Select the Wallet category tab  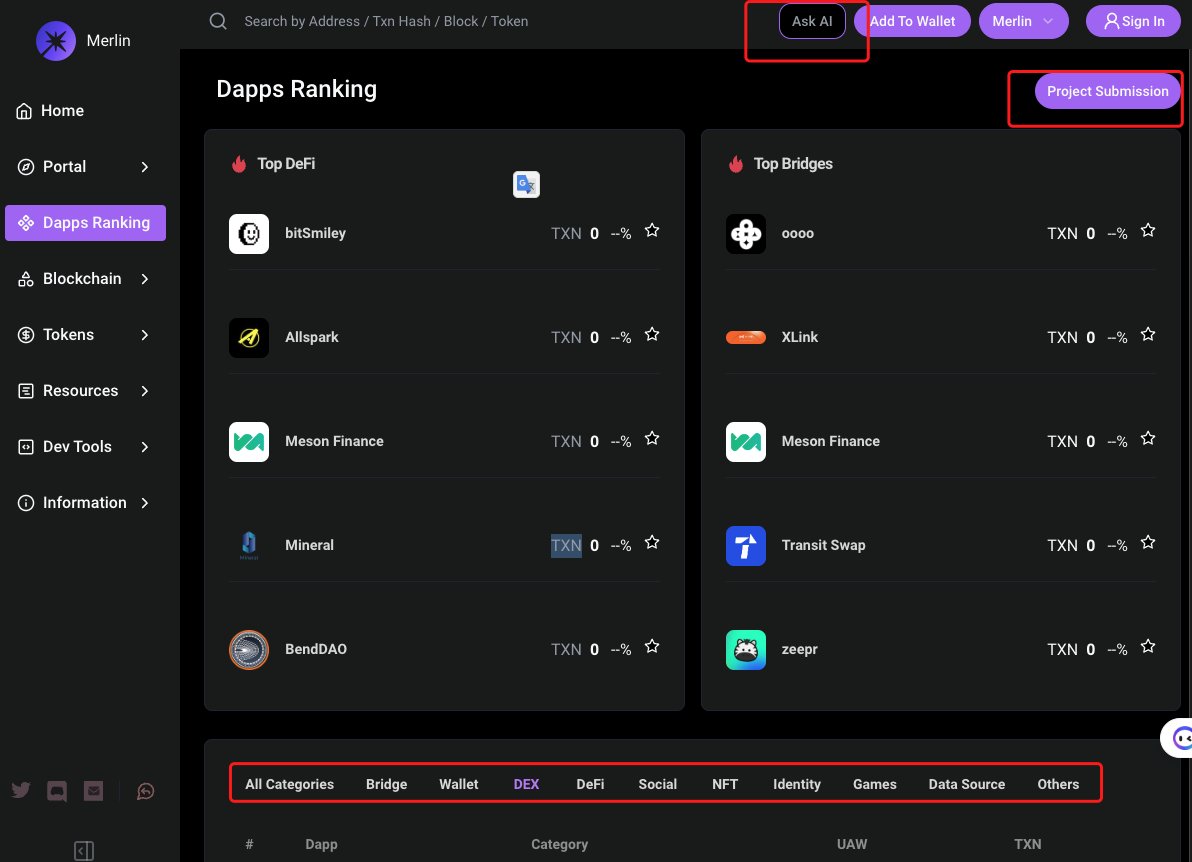(458, 784)
